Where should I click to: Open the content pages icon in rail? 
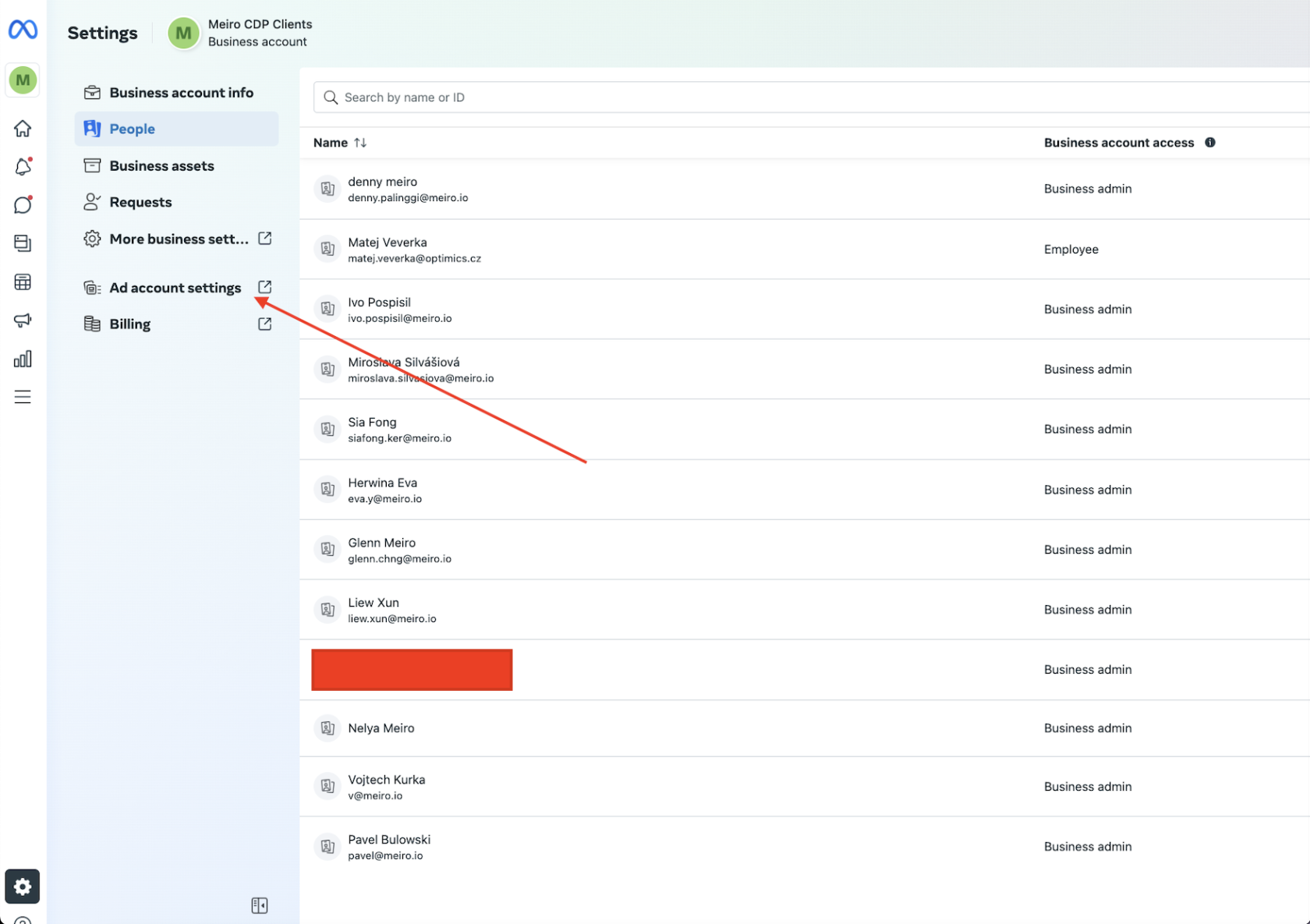click(23, 243)
